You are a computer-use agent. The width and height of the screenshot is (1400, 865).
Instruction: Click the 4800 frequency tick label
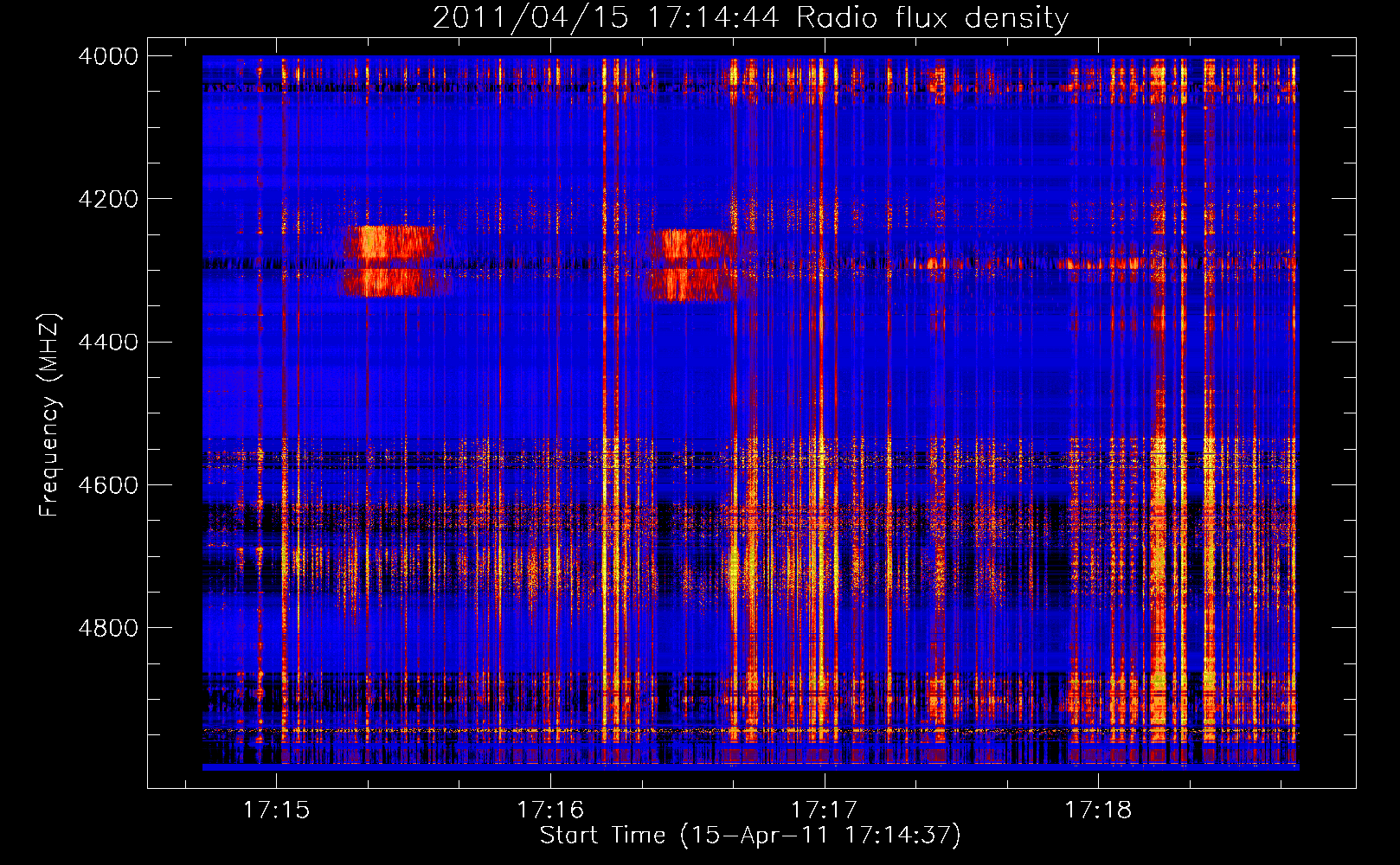click(108, 628)
